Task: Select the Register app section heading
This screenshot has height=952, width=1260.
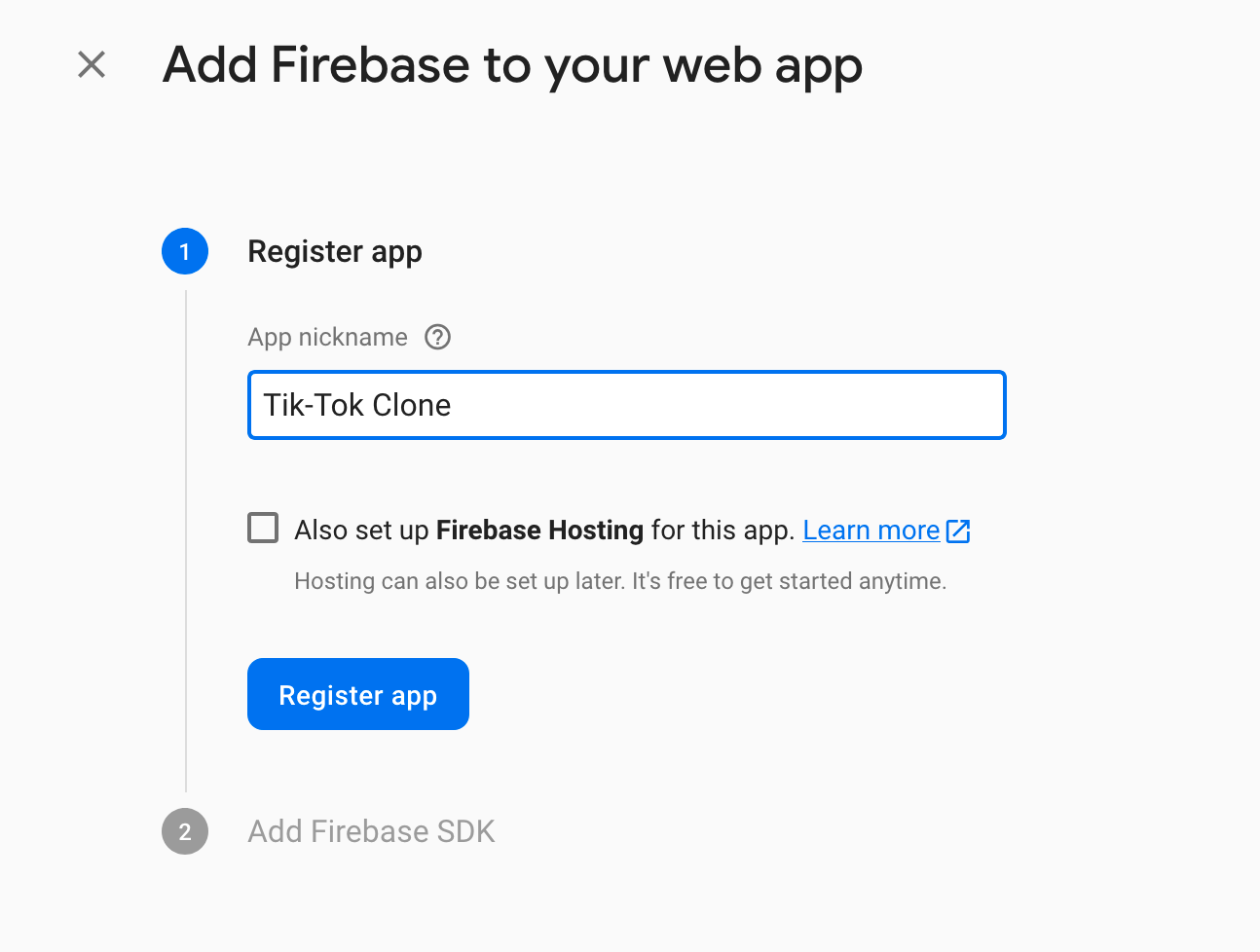Action: pos(335,251)
